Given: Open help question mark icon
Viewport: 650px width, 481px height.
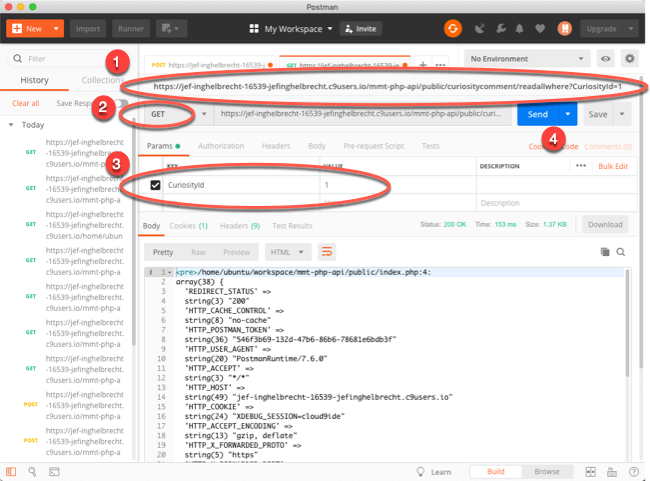Looking at the screenshot, I should pos(633,472).
